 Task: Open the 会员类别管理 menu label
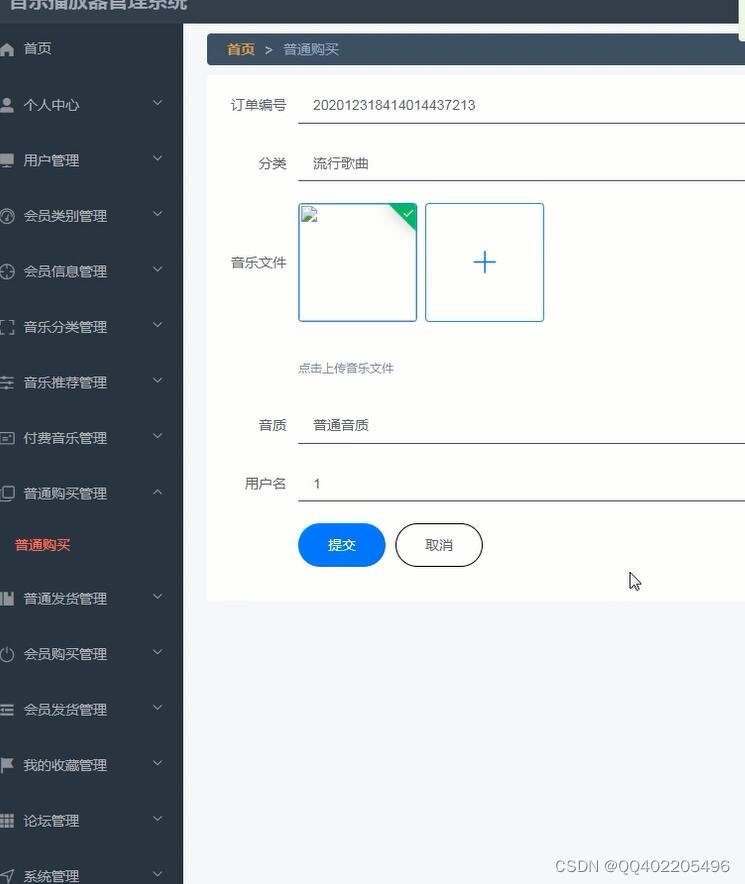(x=65, y=216)
